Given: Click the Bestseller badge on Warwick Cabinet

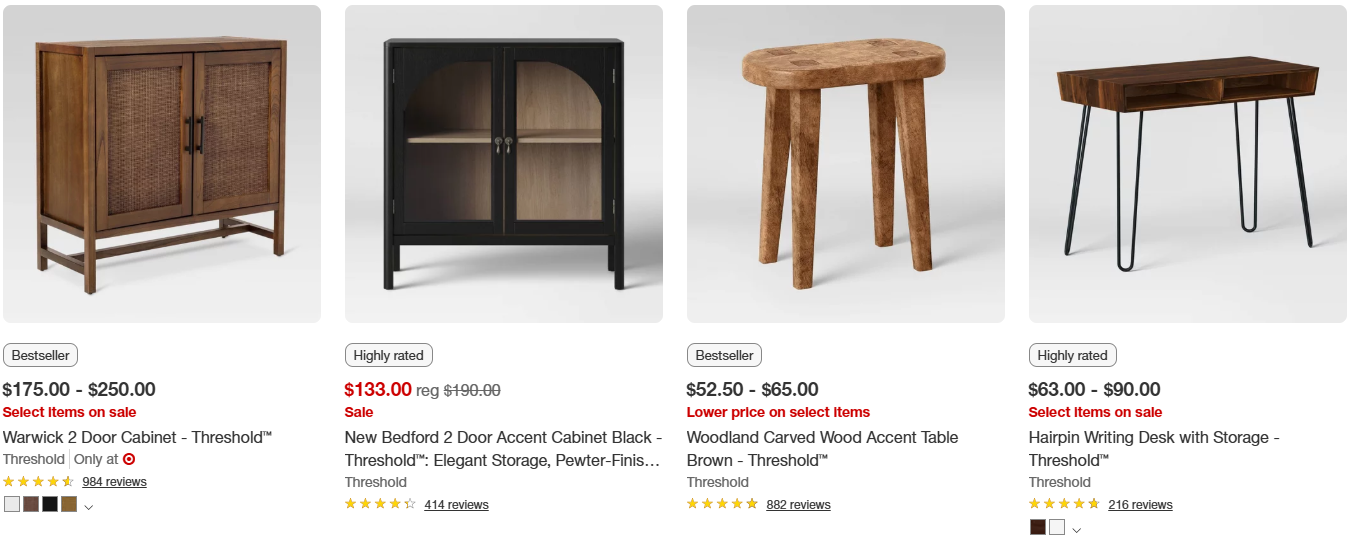Looking at the screenshot, I should pos(40,355).
